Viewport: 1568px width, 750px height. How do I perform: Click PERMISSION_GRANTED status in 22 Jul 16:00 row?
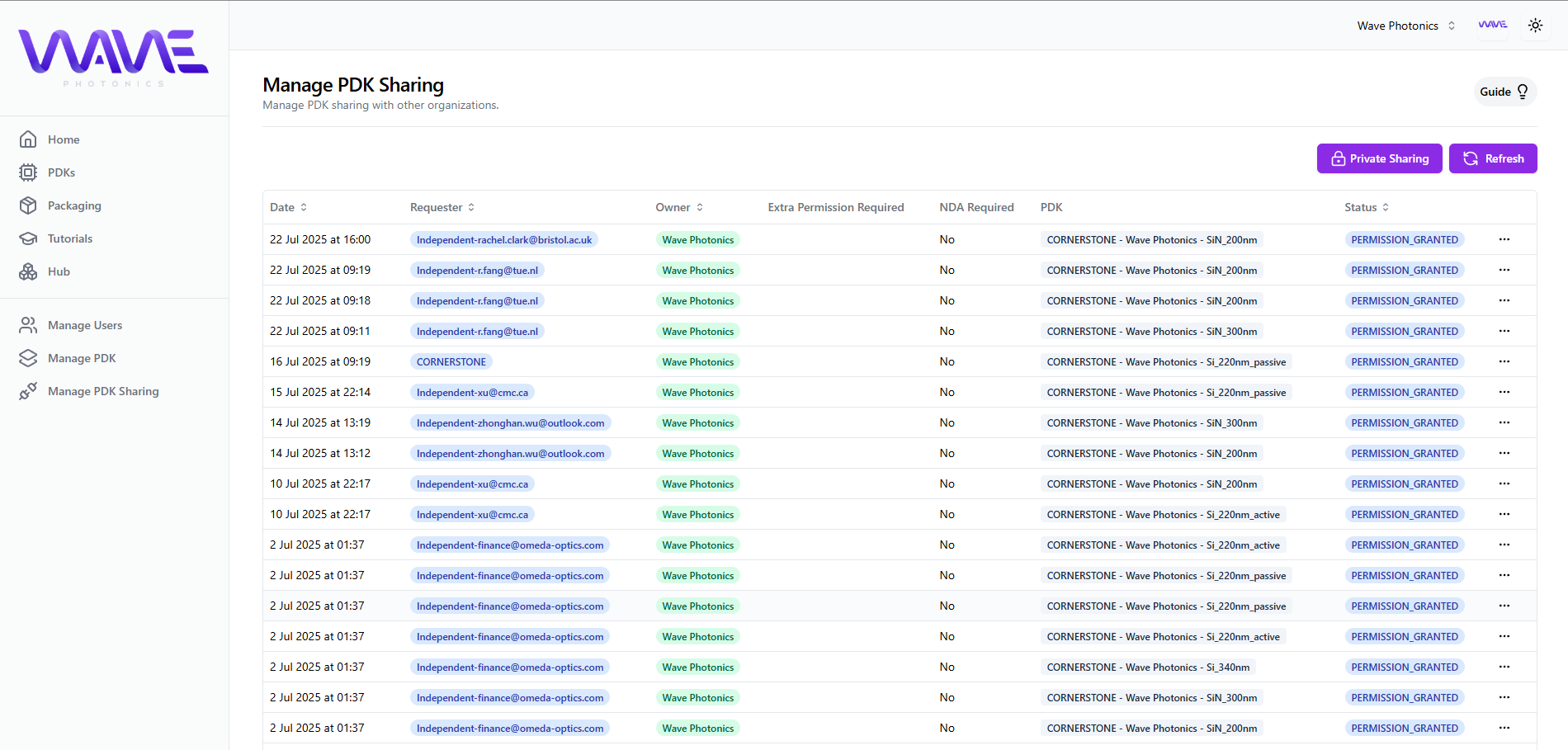tap(1405, 239)
